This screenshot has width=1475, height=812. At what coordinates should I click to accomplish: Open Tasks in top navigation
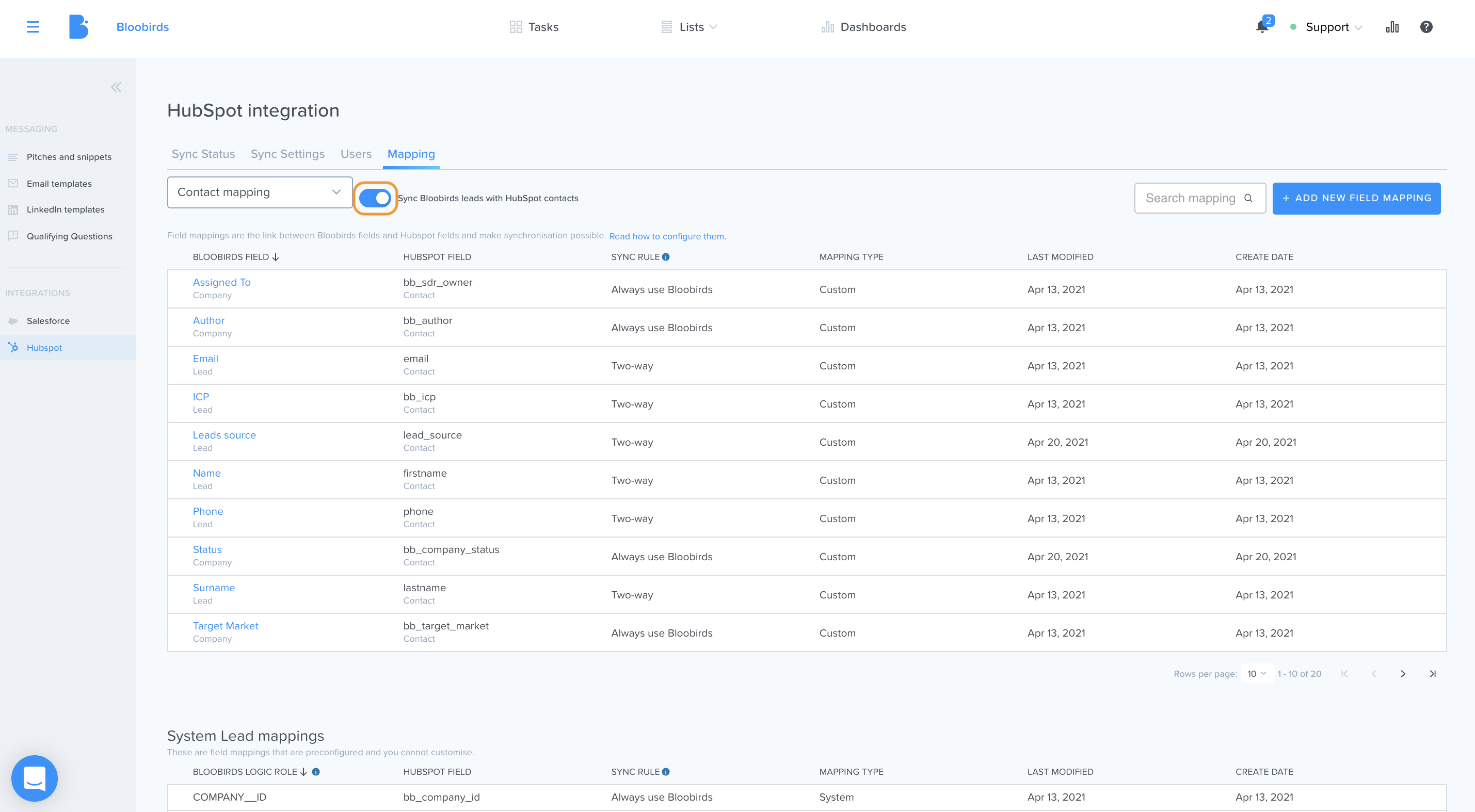[534, 27]
